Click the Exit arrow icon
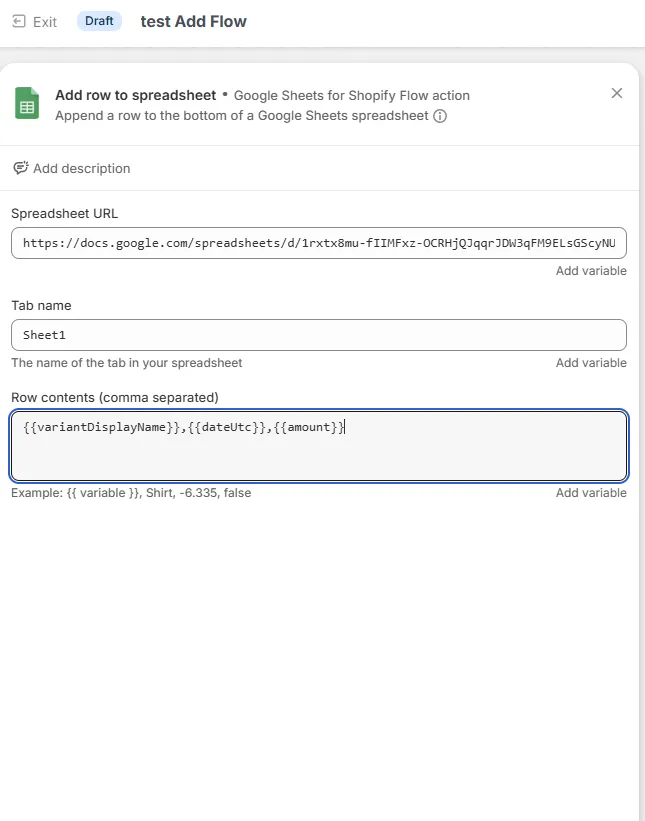645x821 pixels. (18, 21)
